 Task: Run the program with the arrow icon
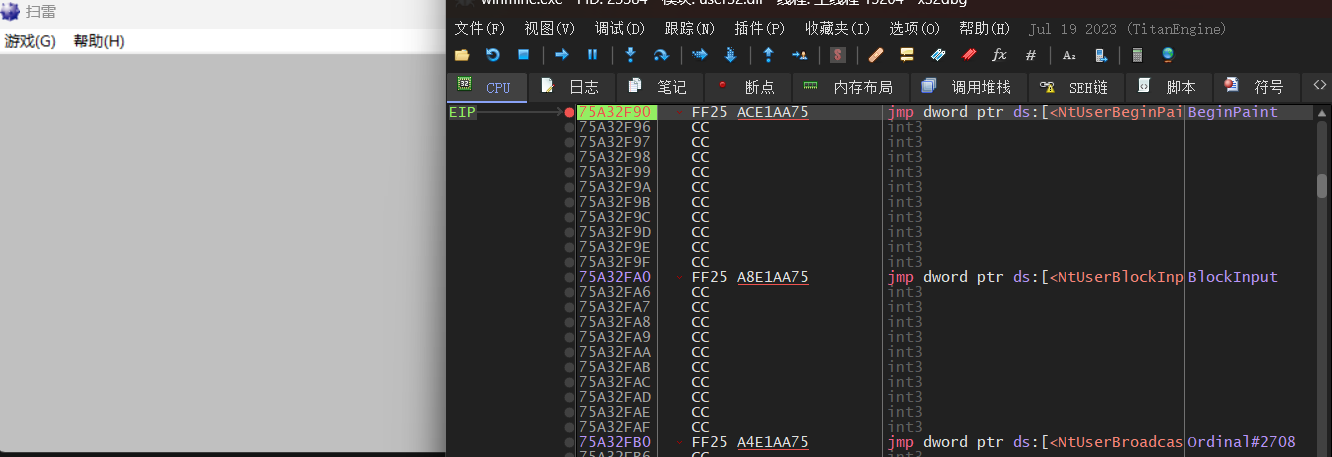[x=562, y=55]
